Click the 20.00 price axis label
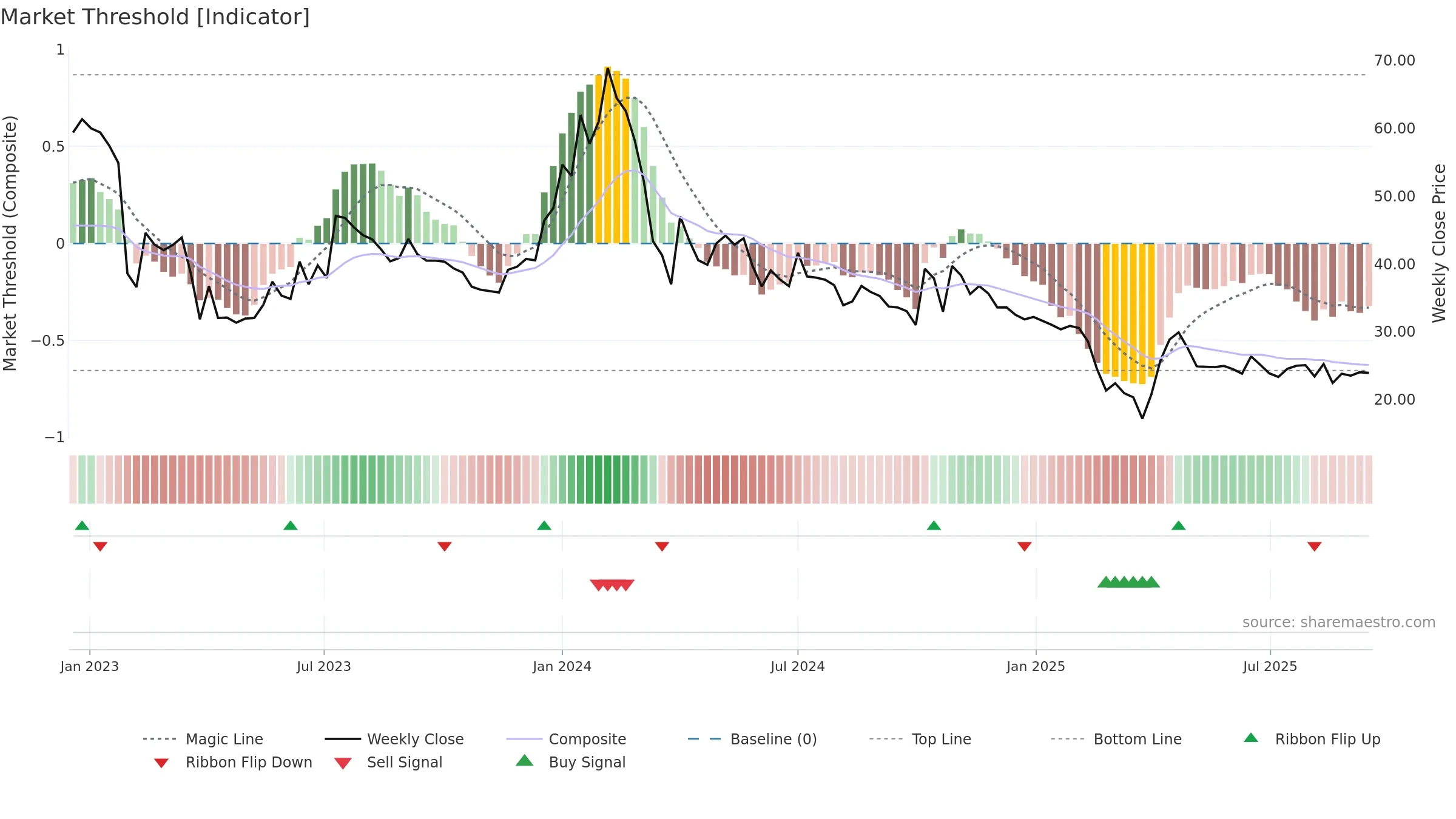Screen dimensions: 1456x819 coord(1394,400)
